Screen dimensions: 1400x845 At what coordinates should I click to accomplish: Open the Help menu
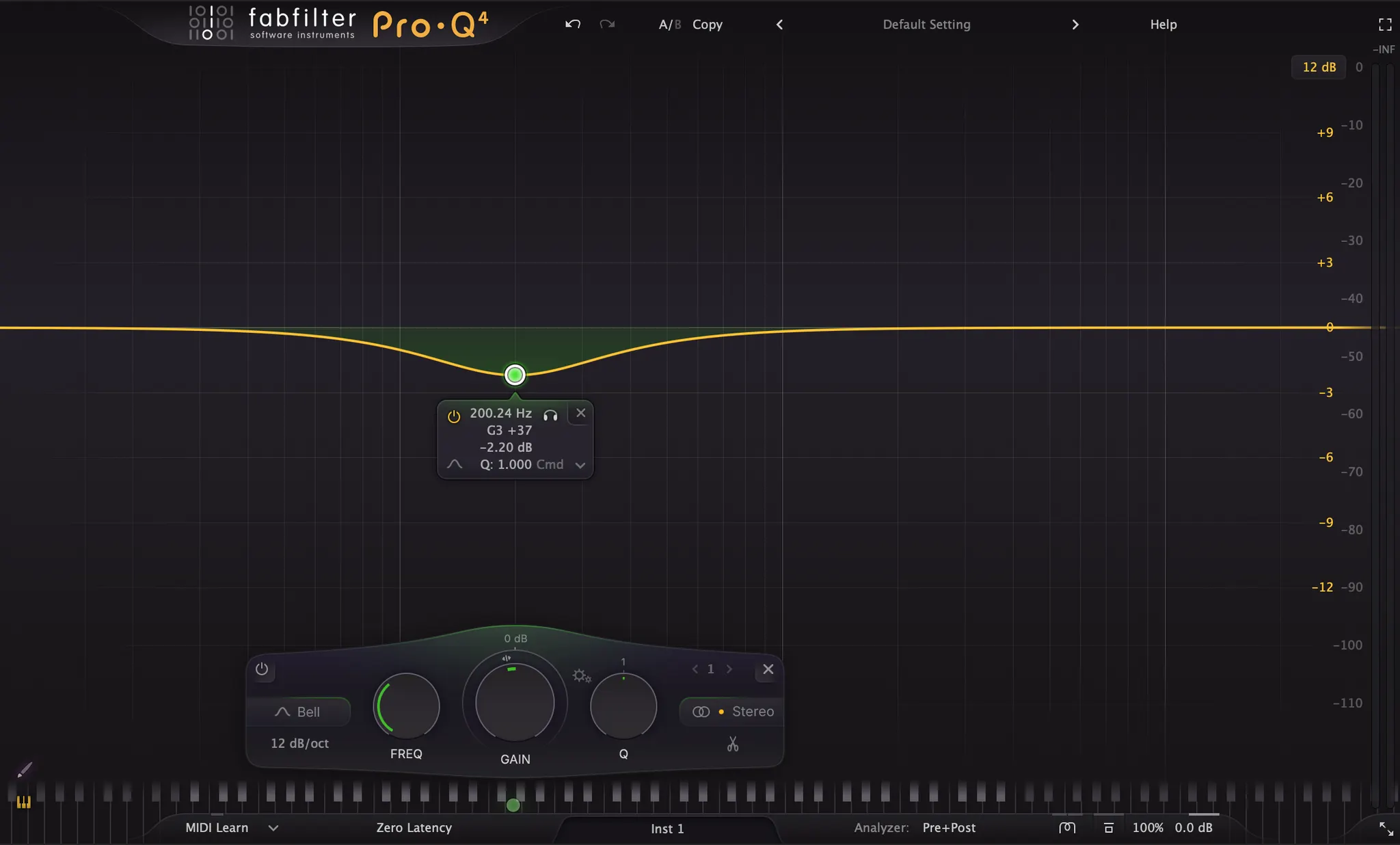tap(1163, 25)
